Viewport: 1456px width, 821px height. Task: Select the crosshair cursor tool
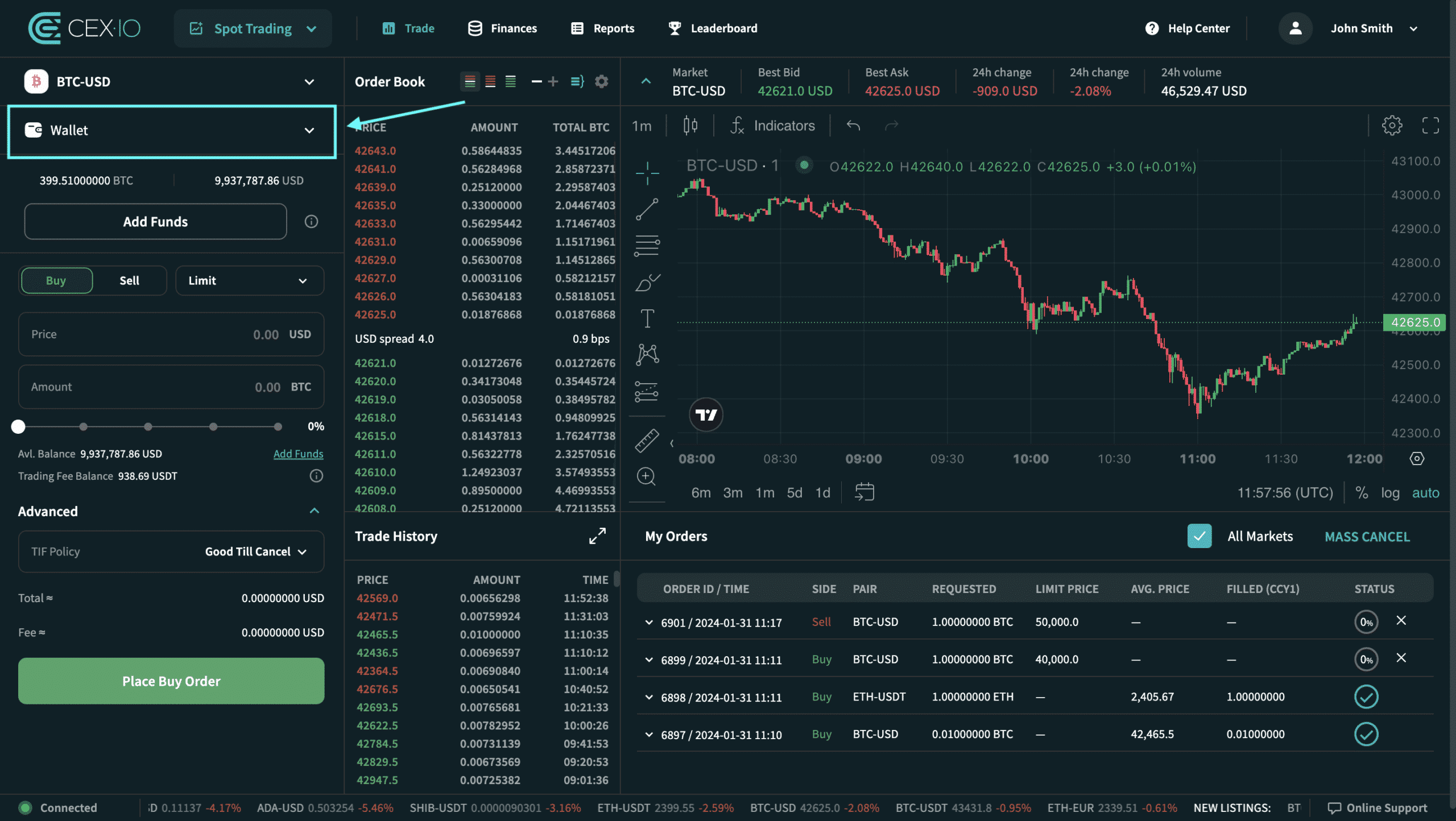(x=647, y=173)
